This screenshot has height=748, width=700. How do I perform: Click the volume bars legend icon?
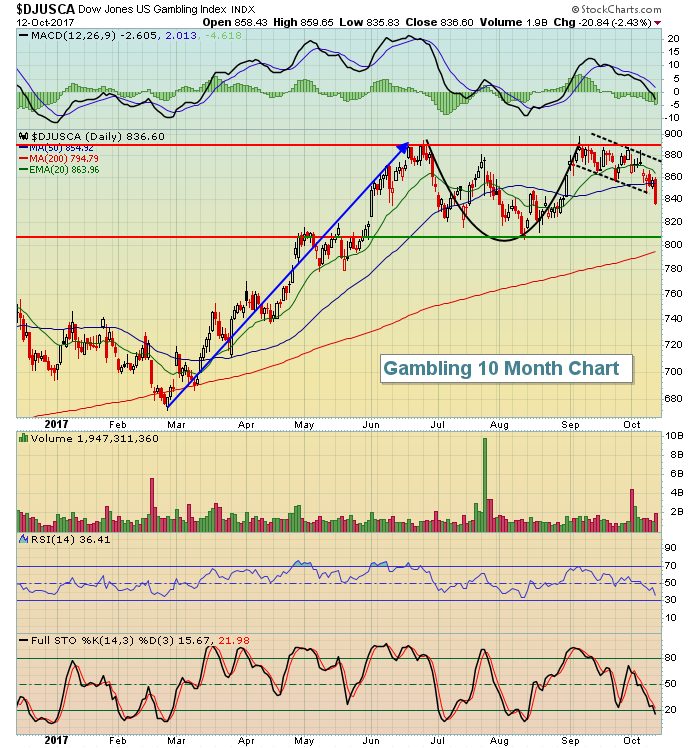23,438
